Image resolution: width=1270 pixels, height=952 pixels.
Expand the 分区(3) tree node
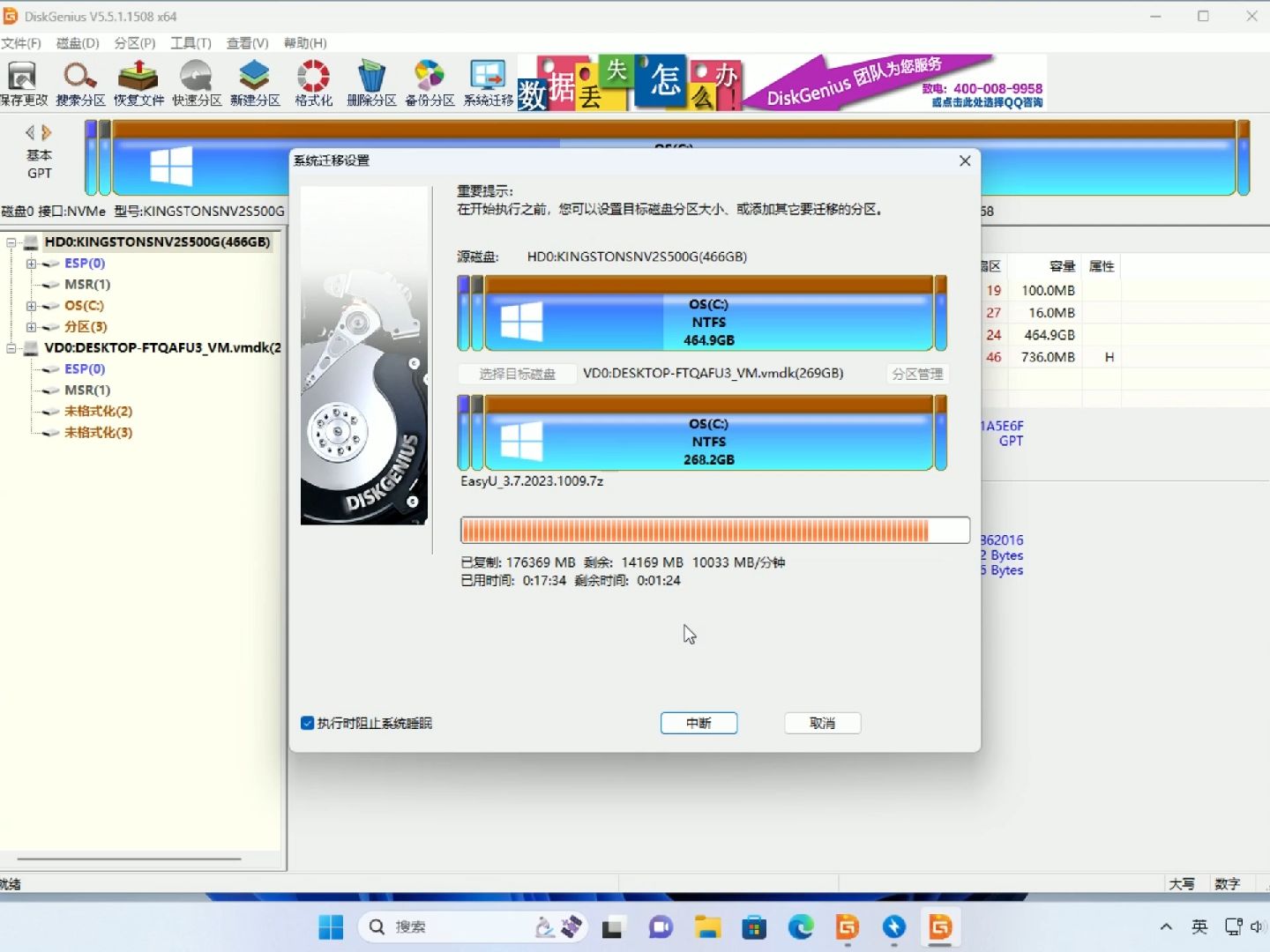pos(31,327)
